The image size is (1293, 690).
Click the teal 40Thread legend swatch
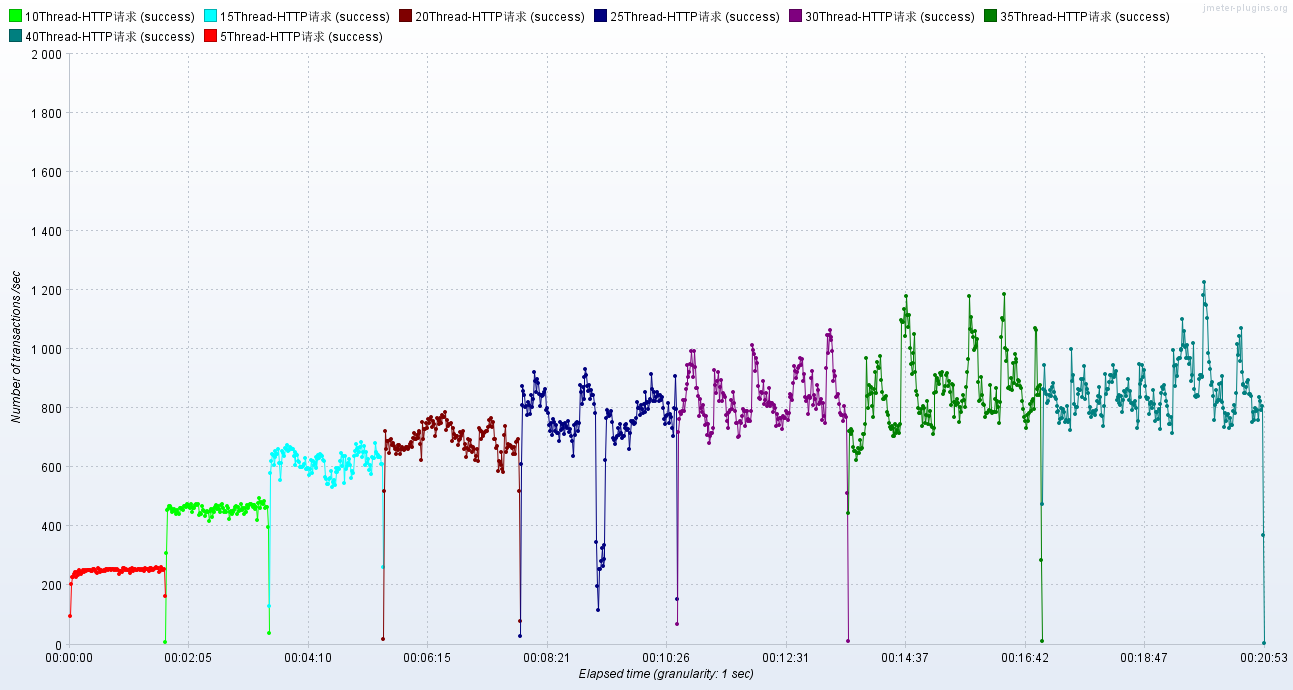[x=15, y=36]
